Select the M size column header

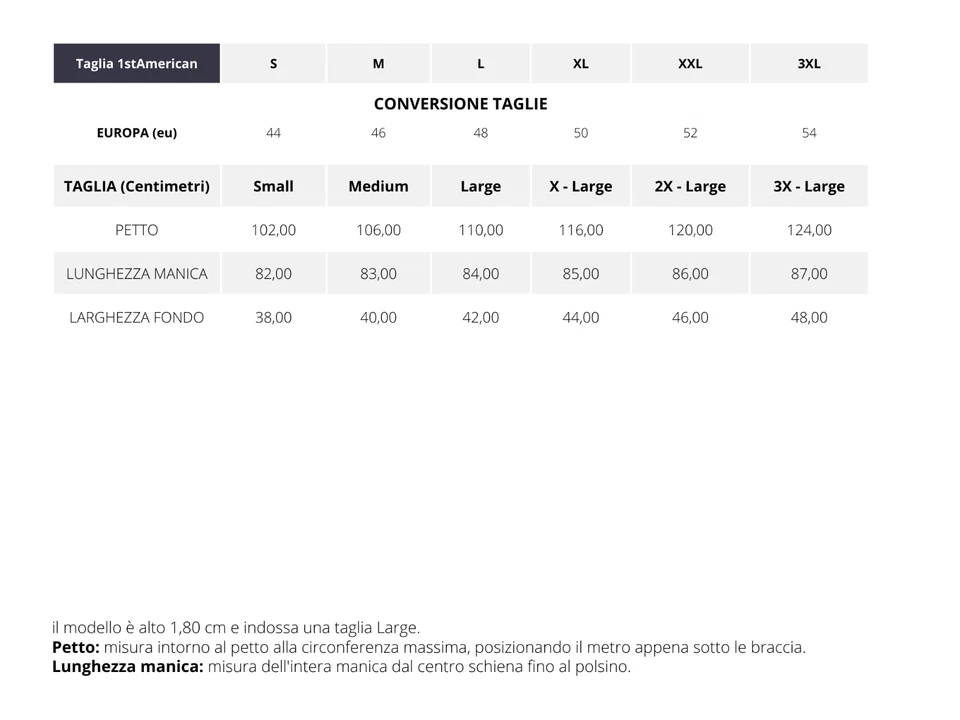[x=378, y=63]
